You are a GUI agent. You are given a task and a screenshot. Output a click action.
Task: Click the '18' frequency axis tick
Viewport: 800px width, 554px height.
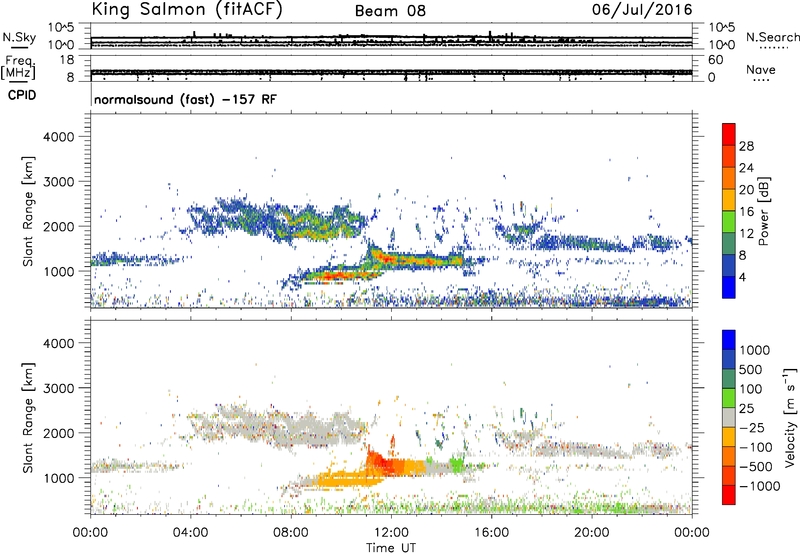(67, 60)
